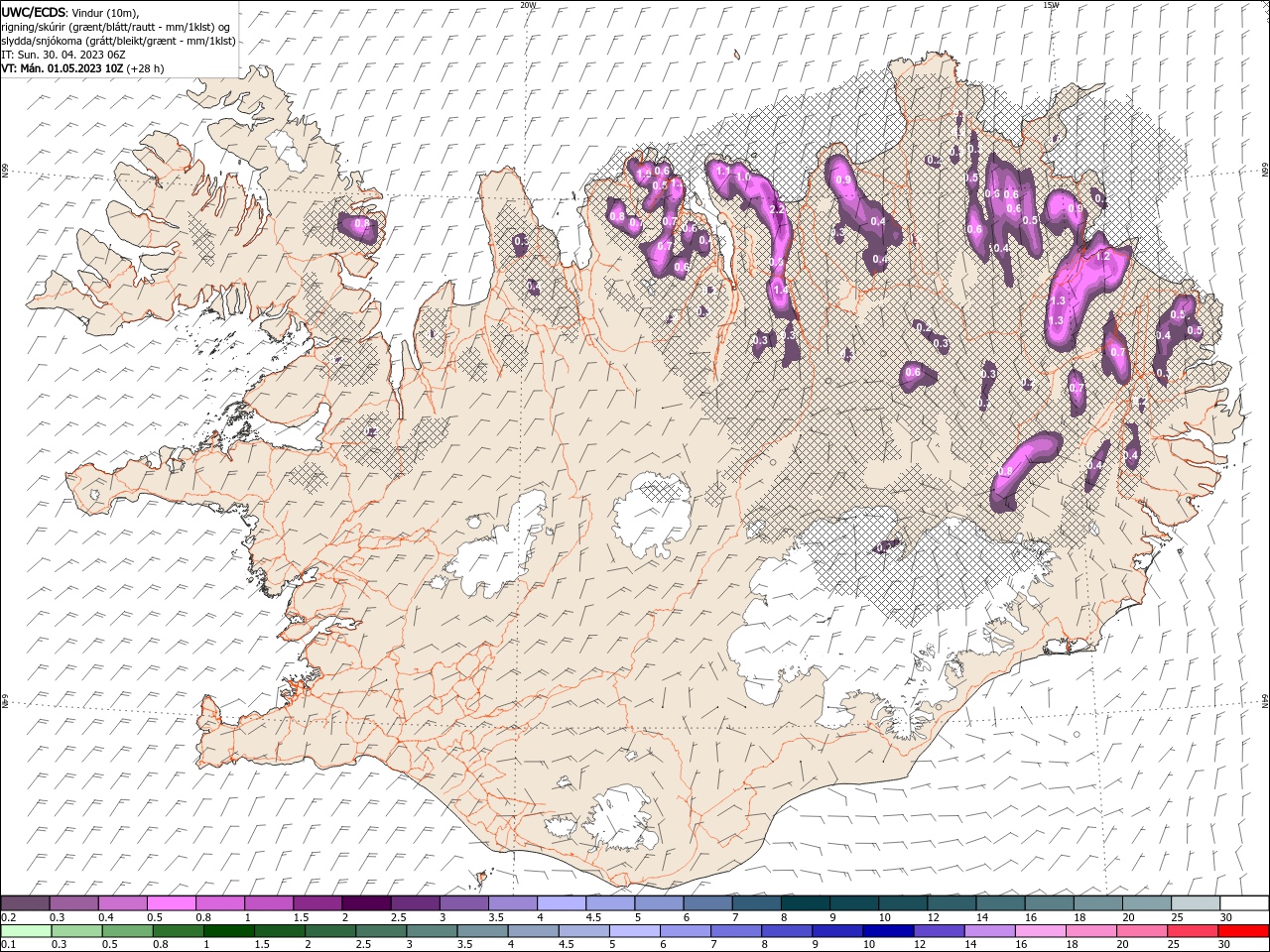Click the pale green lower legend swatch for 0.1–0.3
This screenshot has height=952, width=1270.
coord(26,931)
